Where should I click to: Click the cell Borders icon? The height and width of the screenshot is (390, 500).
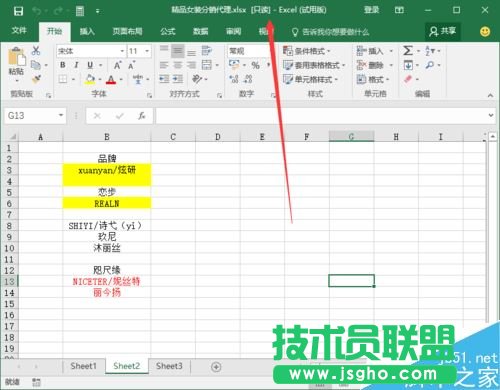pos(63,79)
